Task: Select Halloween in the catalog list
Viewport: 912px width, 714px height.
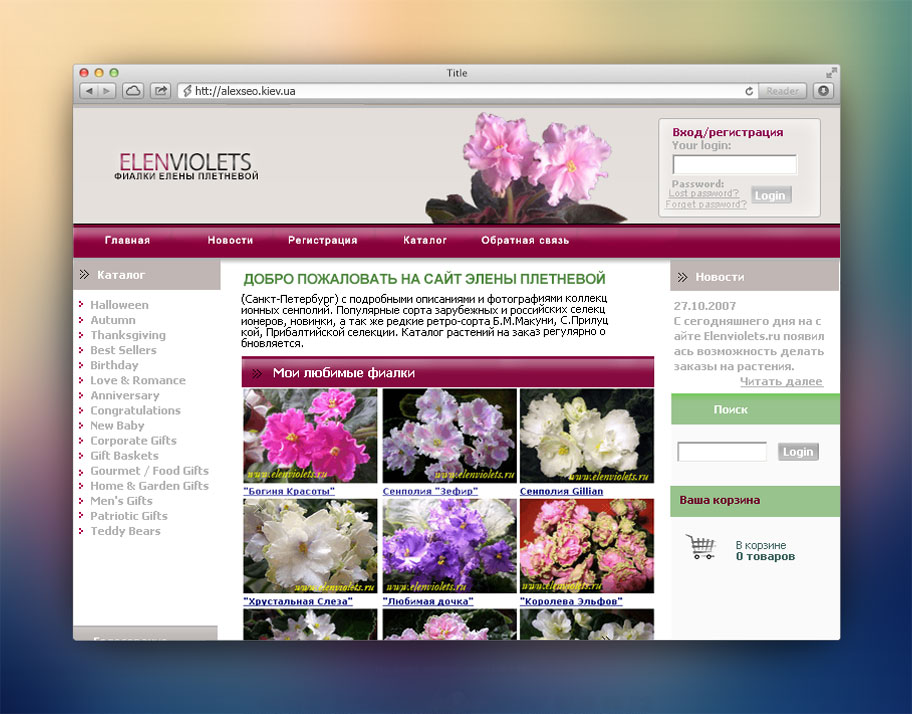Action: coord(119,305)
